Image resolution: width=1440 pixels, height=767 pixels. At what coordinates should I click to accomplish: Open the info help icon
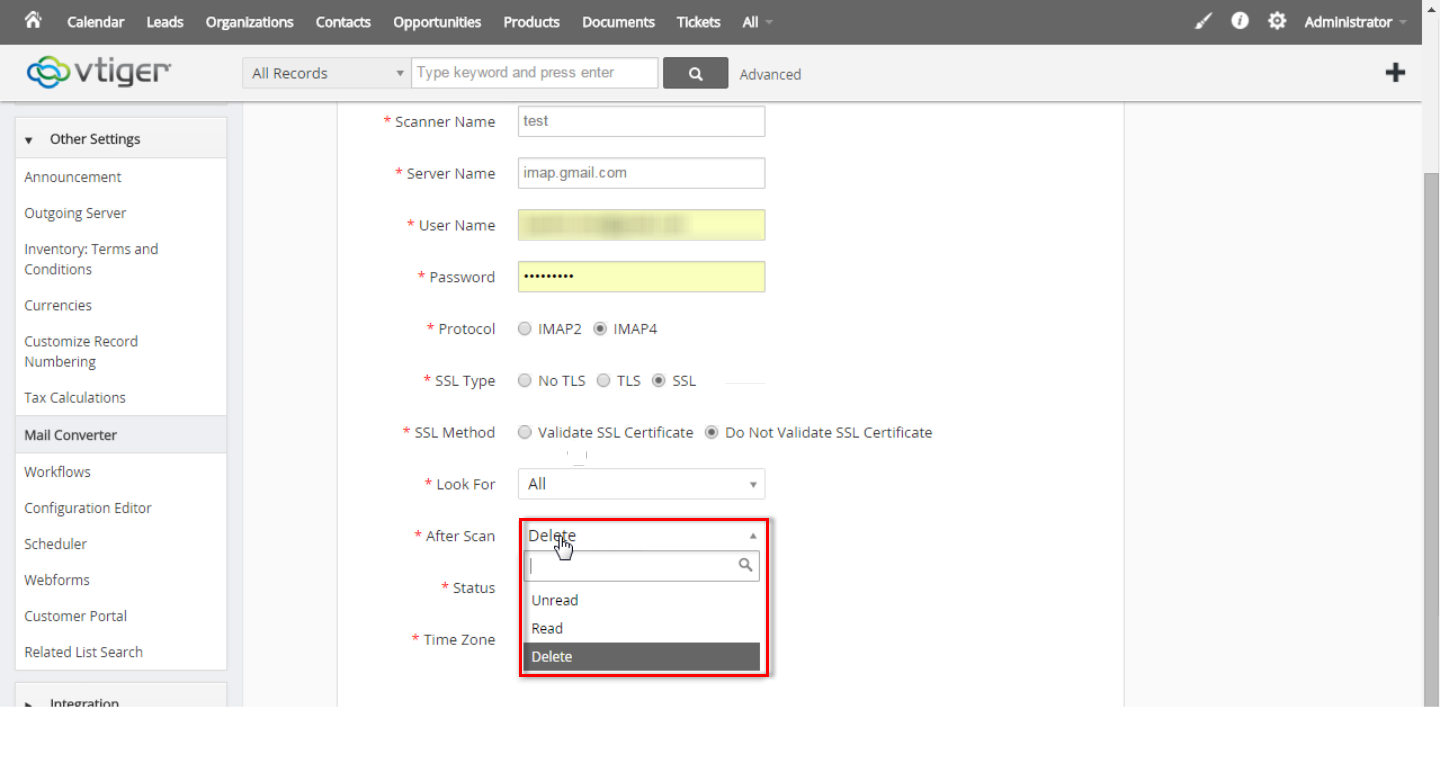1240,21
